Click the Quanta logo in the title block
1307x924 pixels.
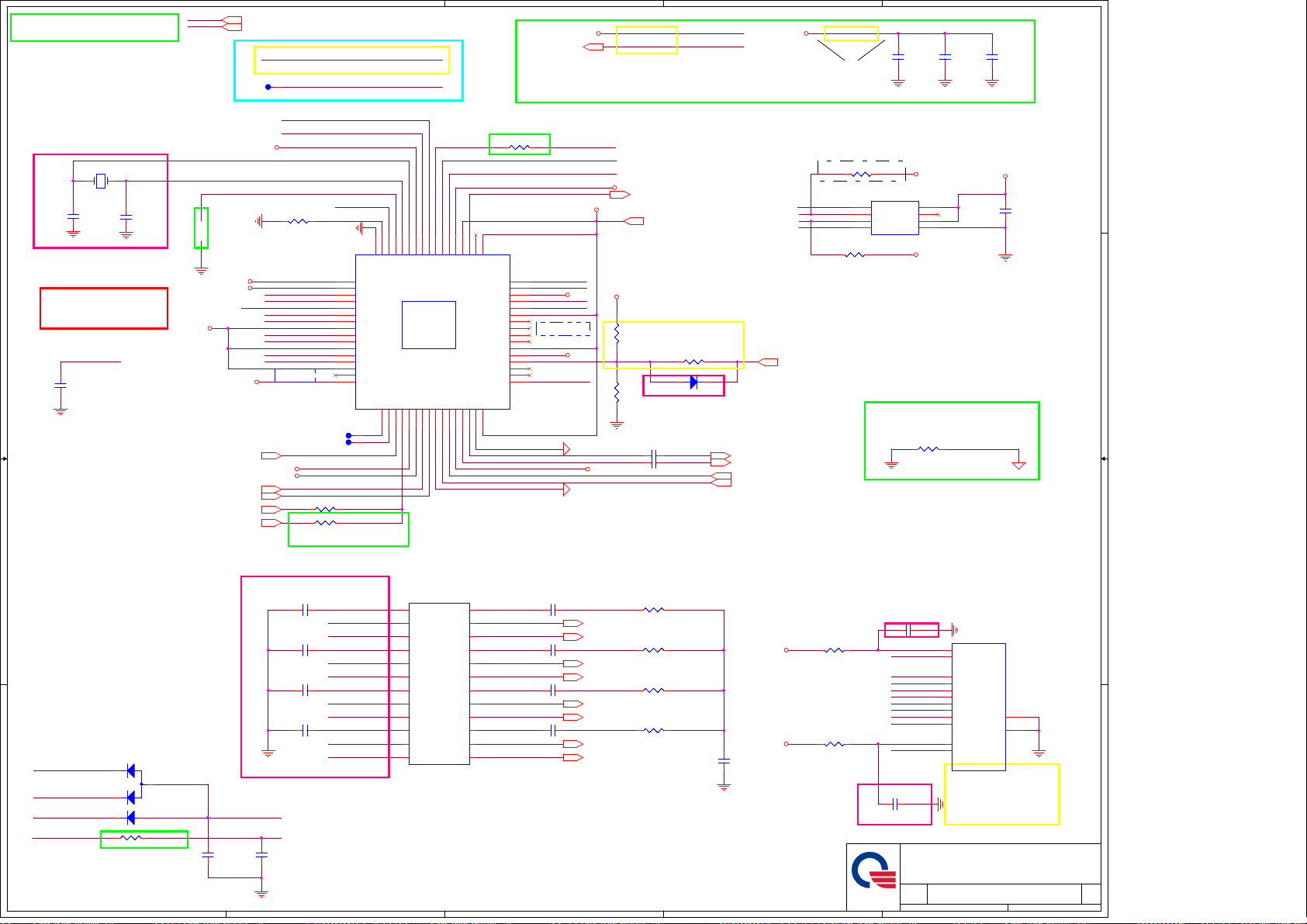[874, 871]
